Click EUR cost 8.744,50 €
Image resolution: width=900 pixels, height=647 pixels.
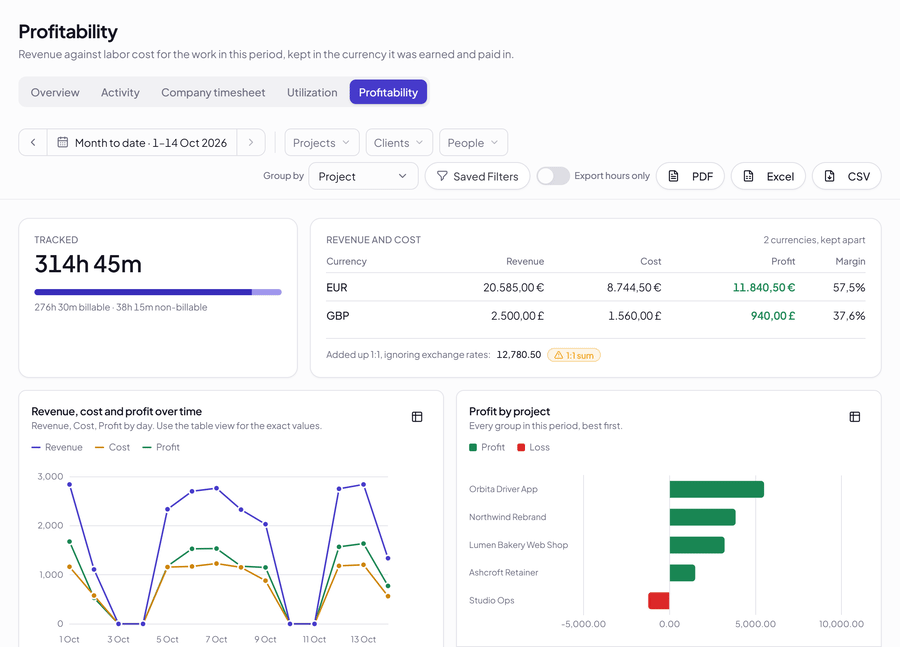click(634, 288)
